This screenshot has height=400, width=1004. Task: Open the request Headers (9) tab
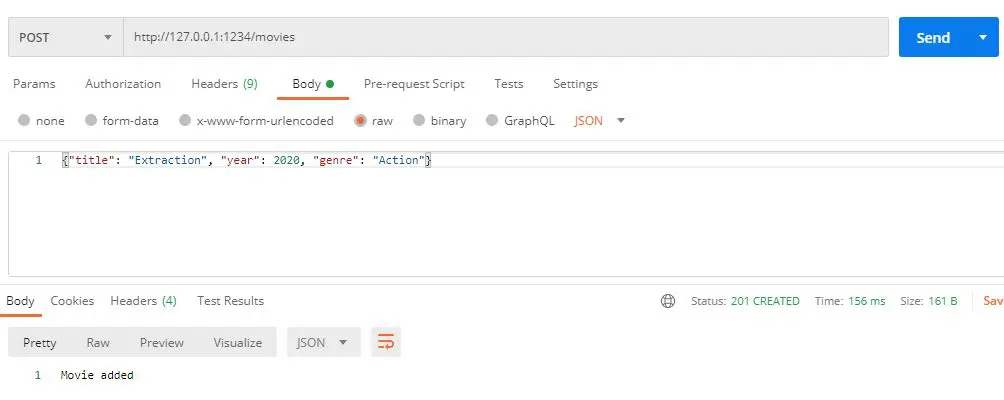pyautogui.click(x=224, y=84)
